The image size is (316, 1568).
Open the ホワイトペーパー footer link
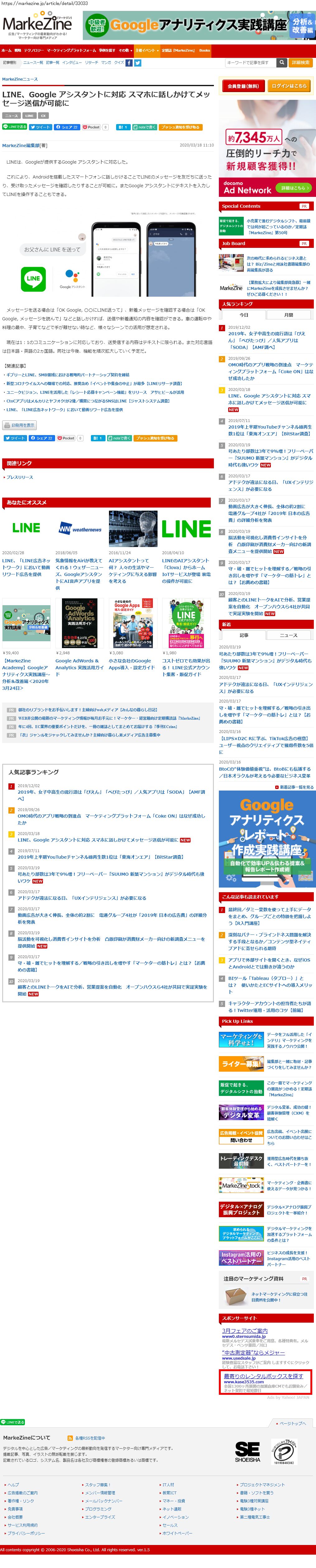[x=177, y=1533]
